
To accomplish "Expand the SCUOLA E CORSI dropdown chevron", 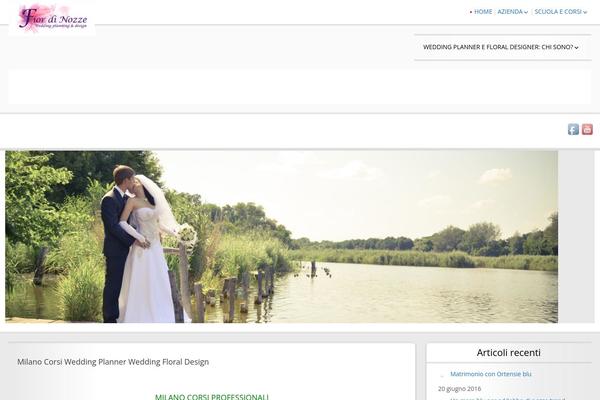I will [585, 12].
